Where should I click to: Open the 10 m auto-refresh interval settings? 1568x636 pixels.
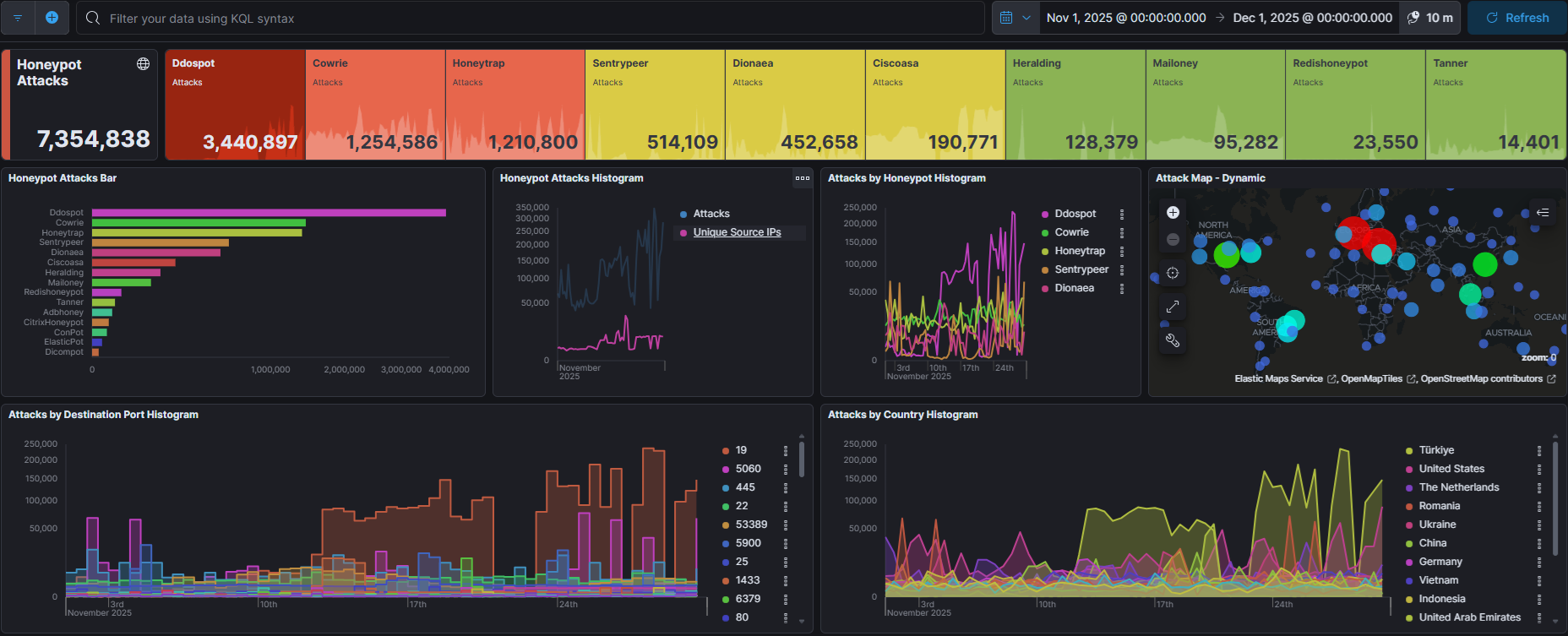(1431, 18)
